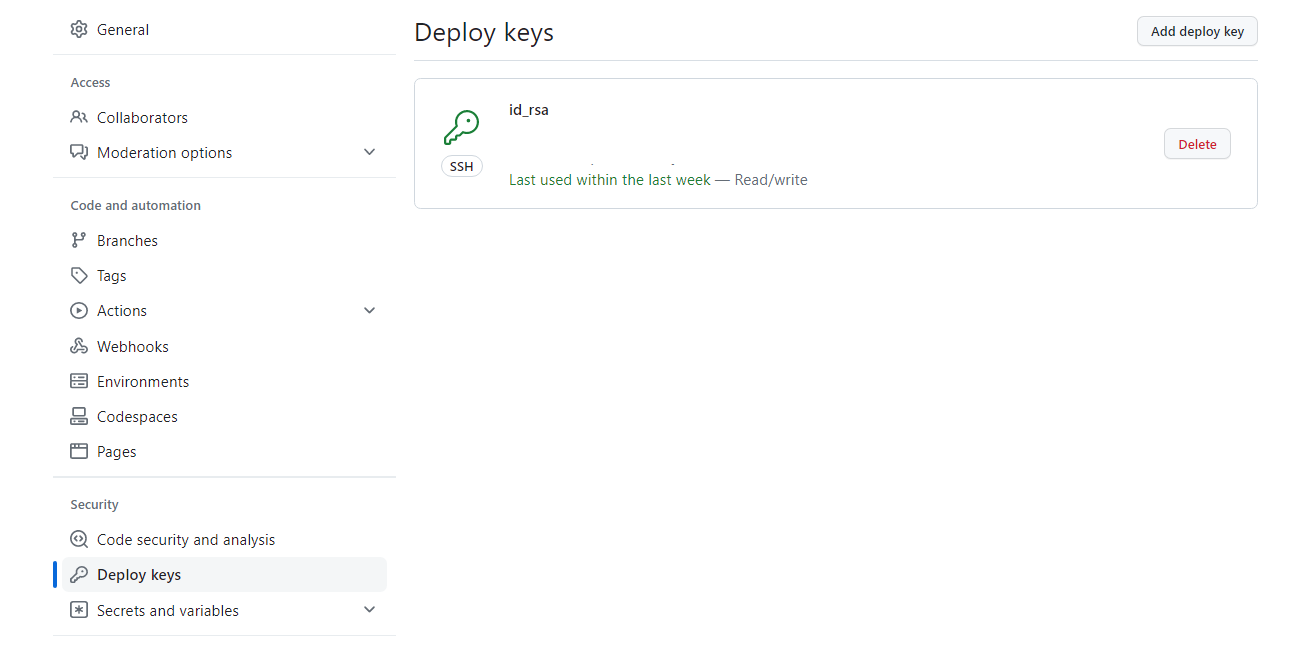Delete the id_rsa deploy key

1197,144
